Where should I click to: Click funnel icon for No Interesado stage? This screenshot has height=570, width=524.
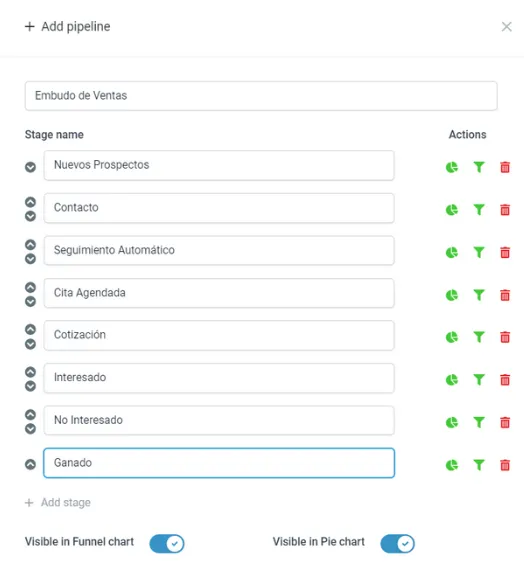[479, 422]
